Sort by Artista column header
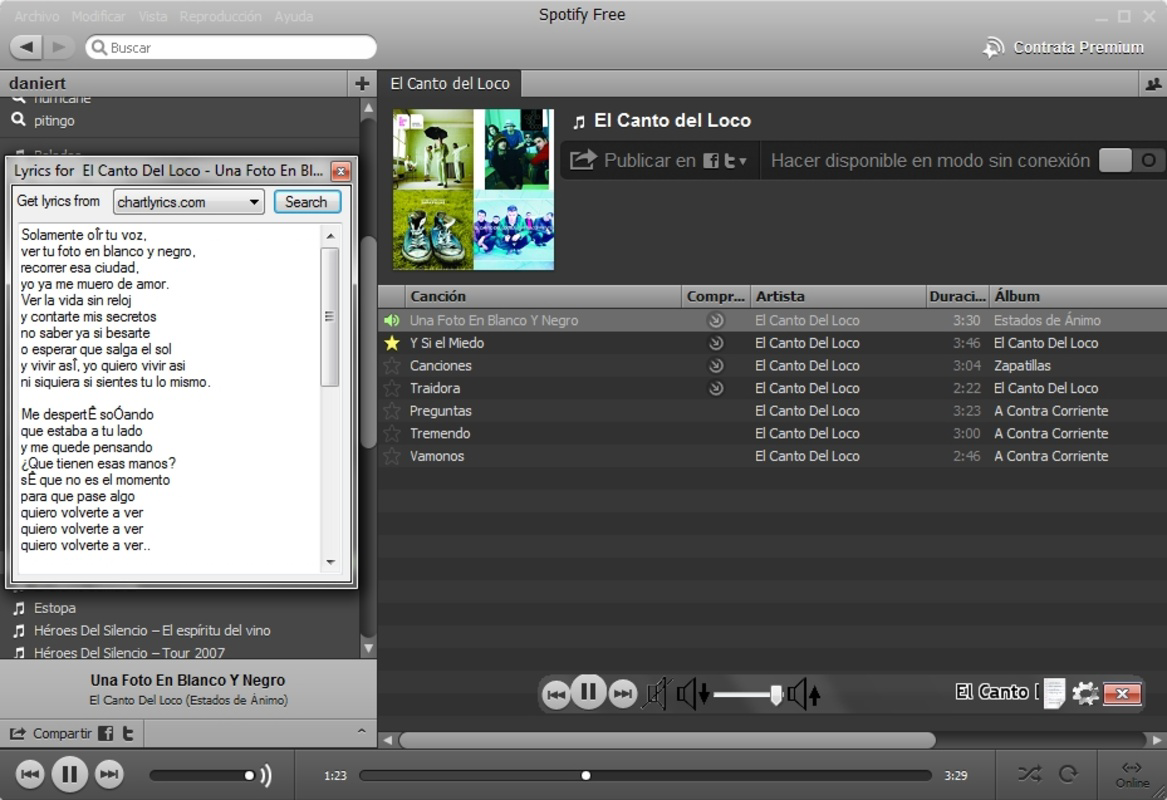Image resolution: width=1167 pixels, height=800 pixels. click(838, 296)
